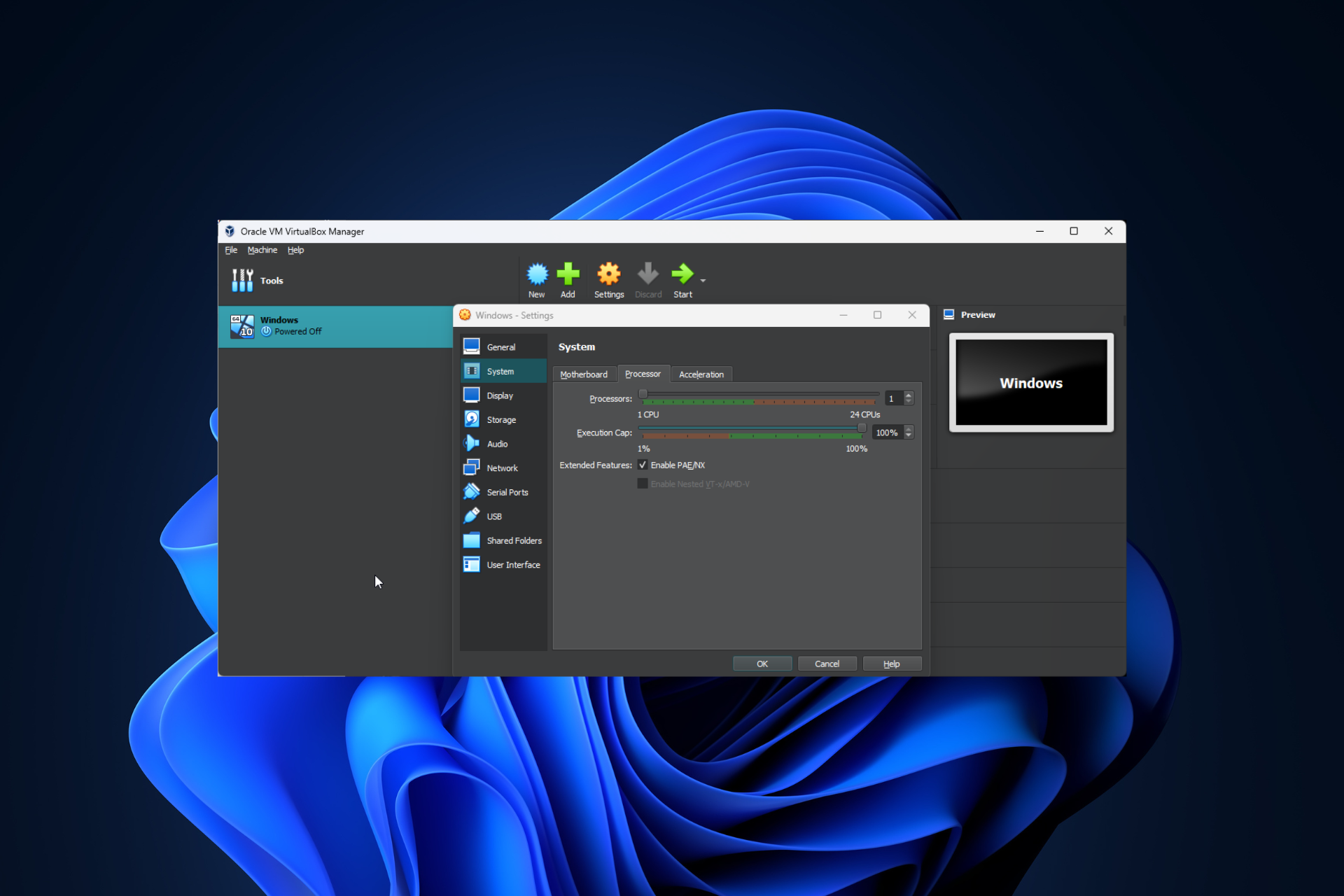Switch to the Acceleration tab

pos(701,374)
